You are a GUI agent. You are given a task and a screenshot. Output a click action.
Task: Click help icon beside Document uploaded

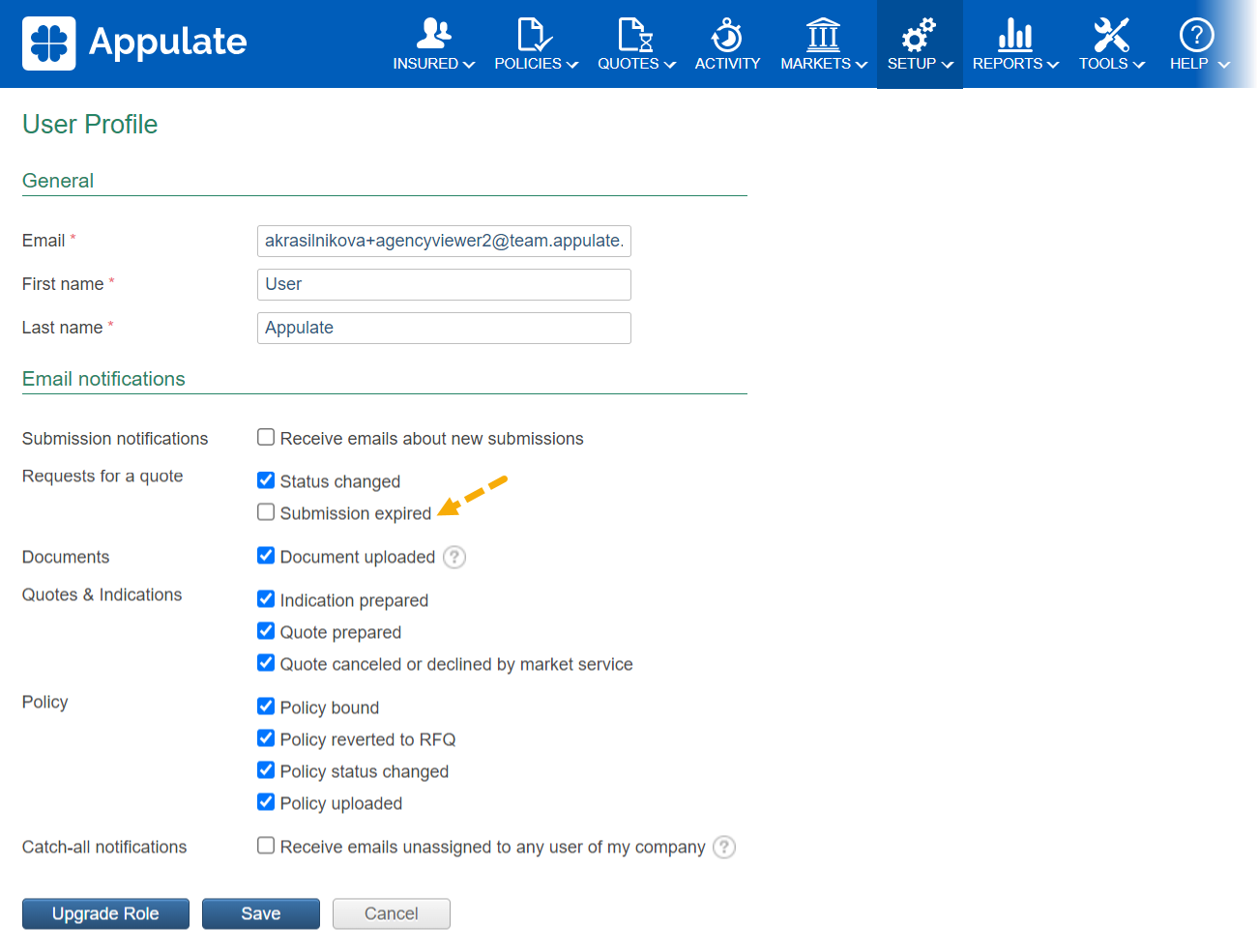point(454,558)
